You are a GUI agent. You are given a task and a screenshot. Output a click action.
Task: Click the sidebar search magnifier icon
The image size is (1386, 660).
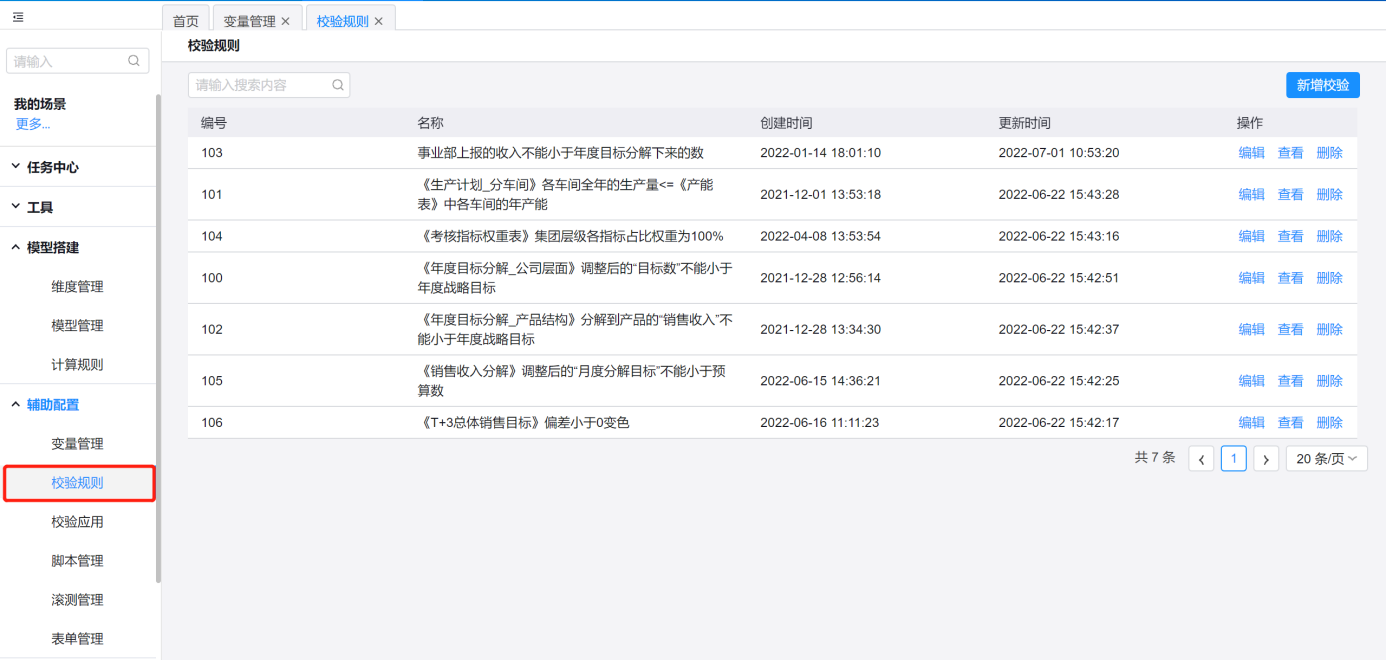coord(134,61)
